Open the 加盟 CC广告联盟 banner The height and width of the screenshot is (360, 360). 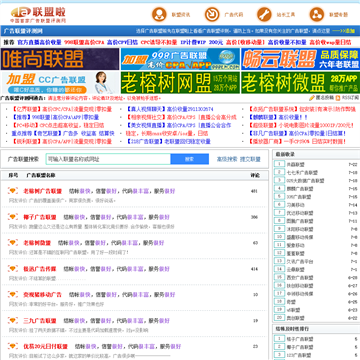coord(60,82)
